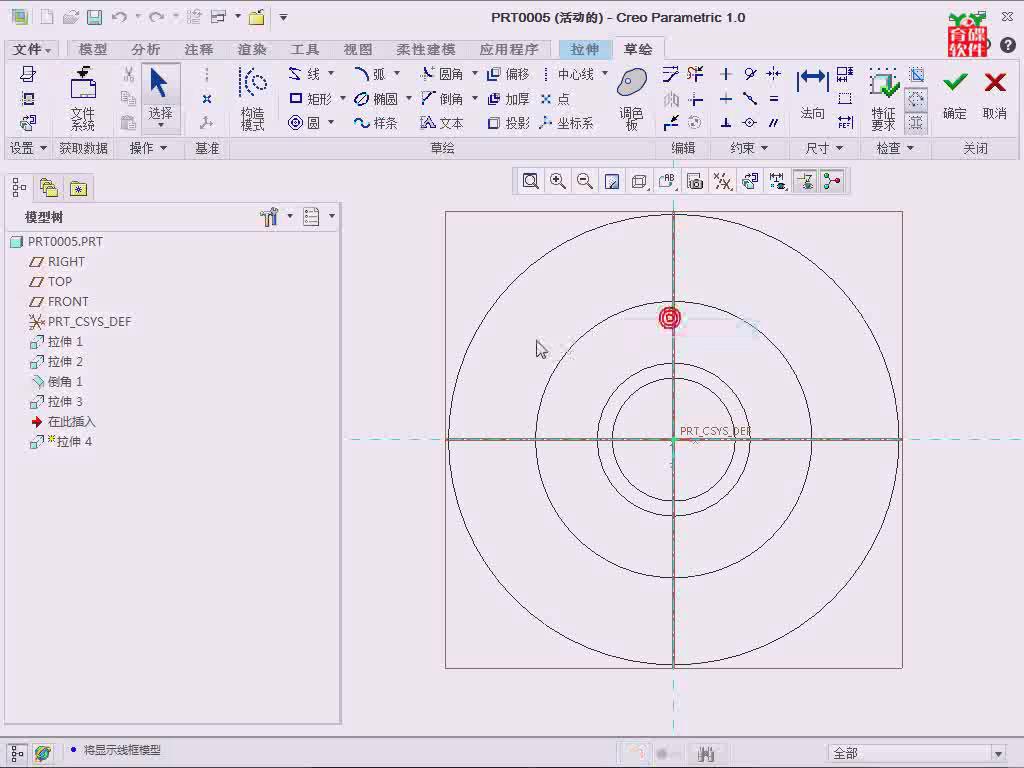Click the parallel constraint icon

coord(774,123)
